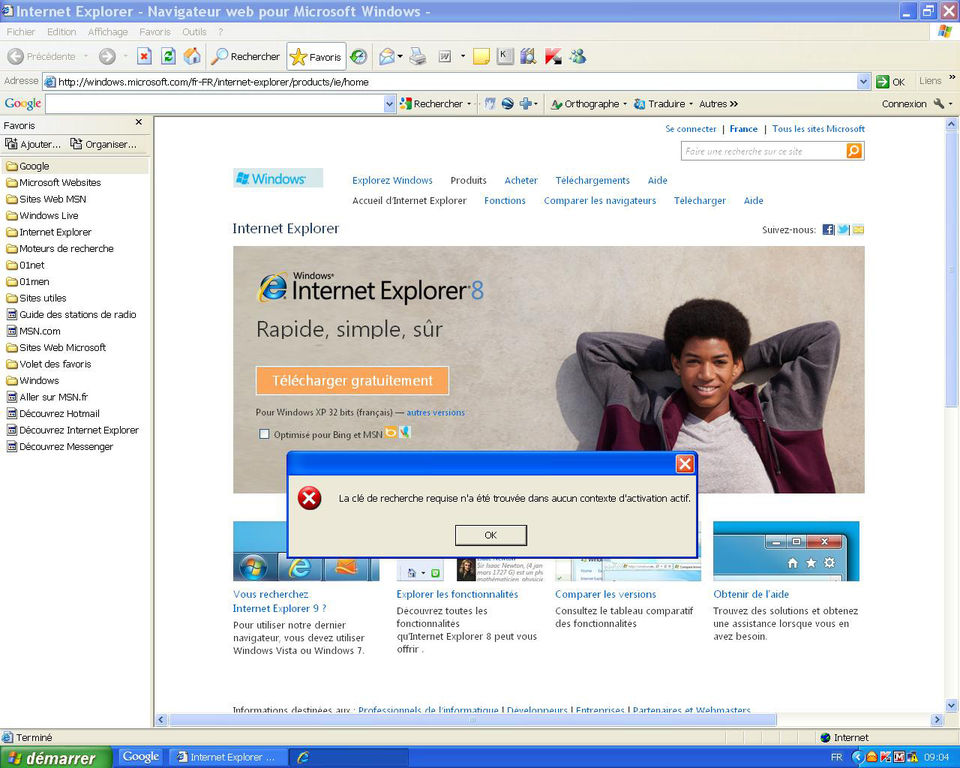
Task: Print the page with the printer icon
Action: (418, 56)
